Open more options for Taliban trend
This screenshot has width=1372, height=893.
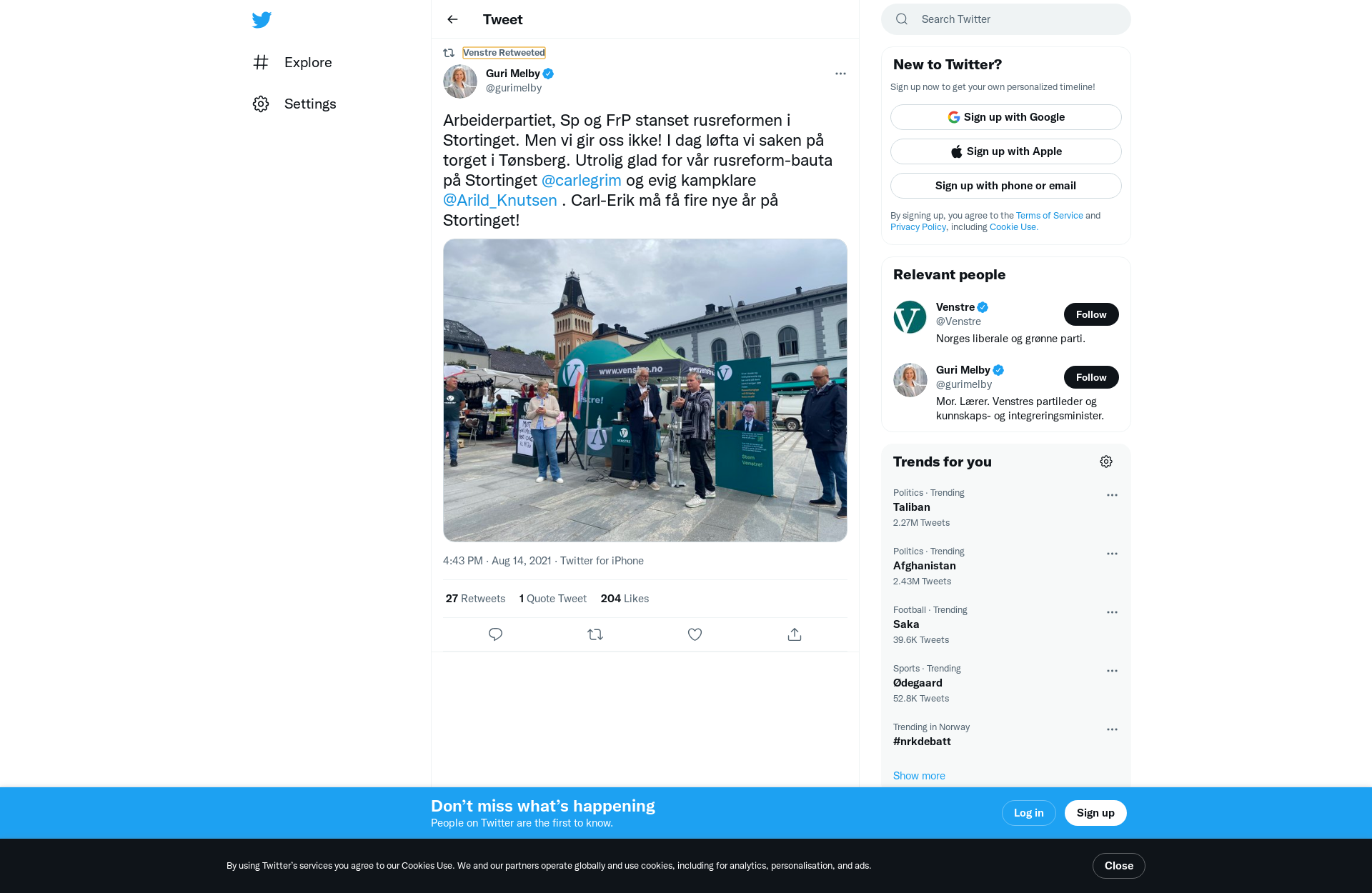[x=1112, y=495]
